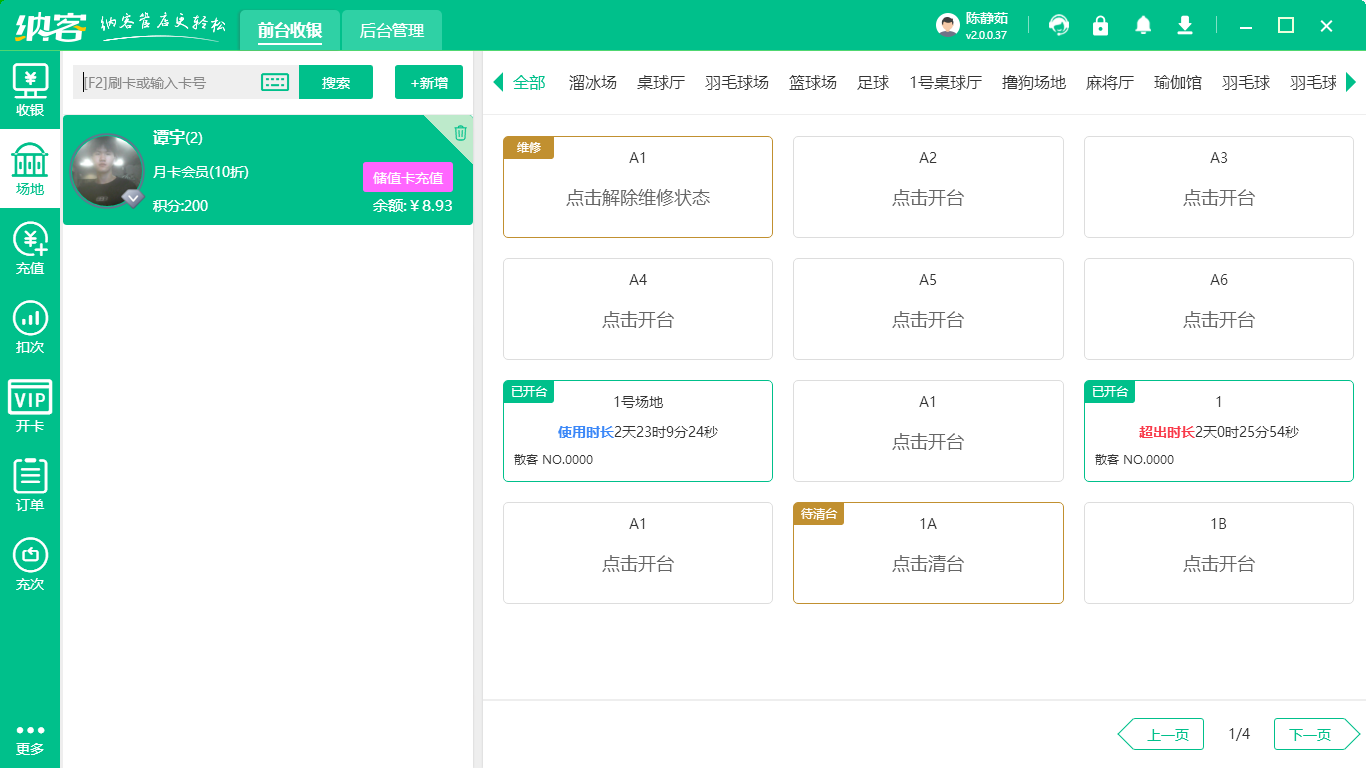
Task: Click the 充值 recharge sidebar icon
Action: 30,245
